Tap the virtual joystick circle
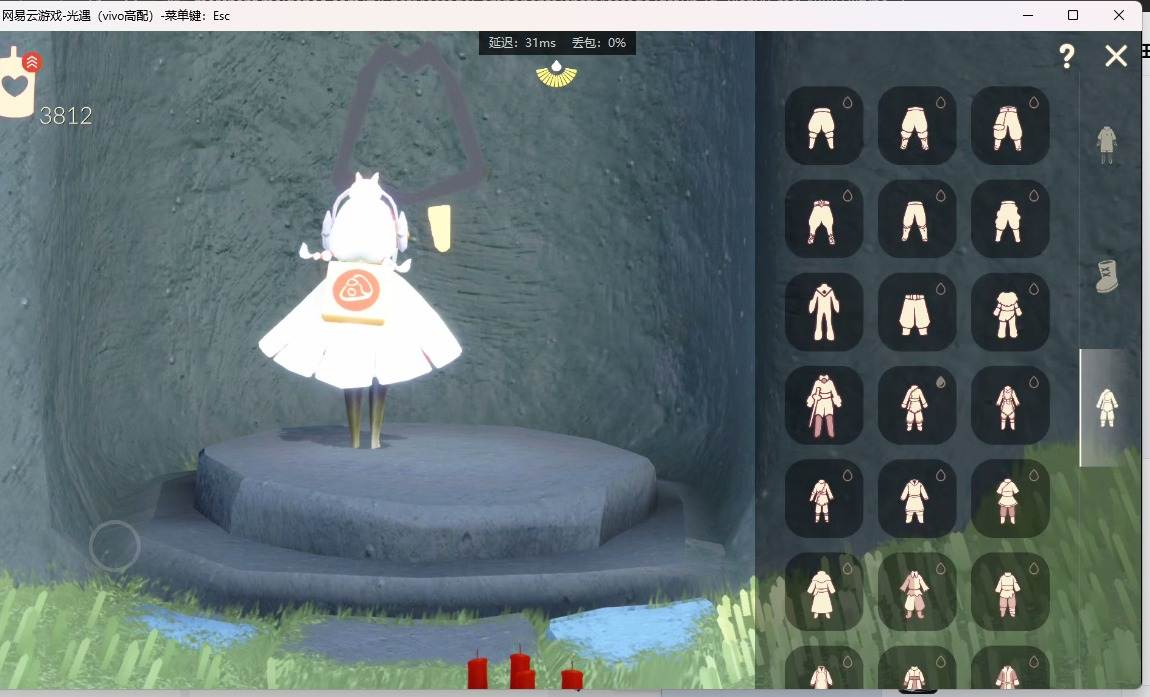The width and height of the screenshot is (1150, 697). coord(115,546)
